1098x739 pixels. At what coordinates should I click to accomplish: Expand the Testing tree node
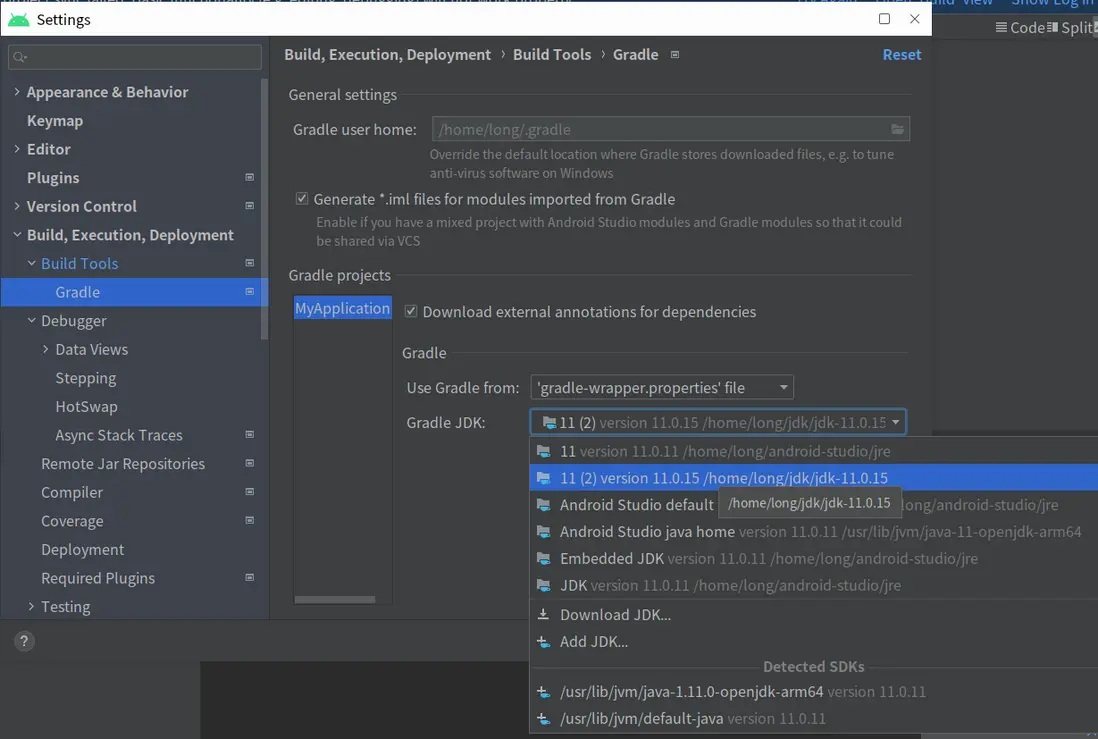coord(32,606)
